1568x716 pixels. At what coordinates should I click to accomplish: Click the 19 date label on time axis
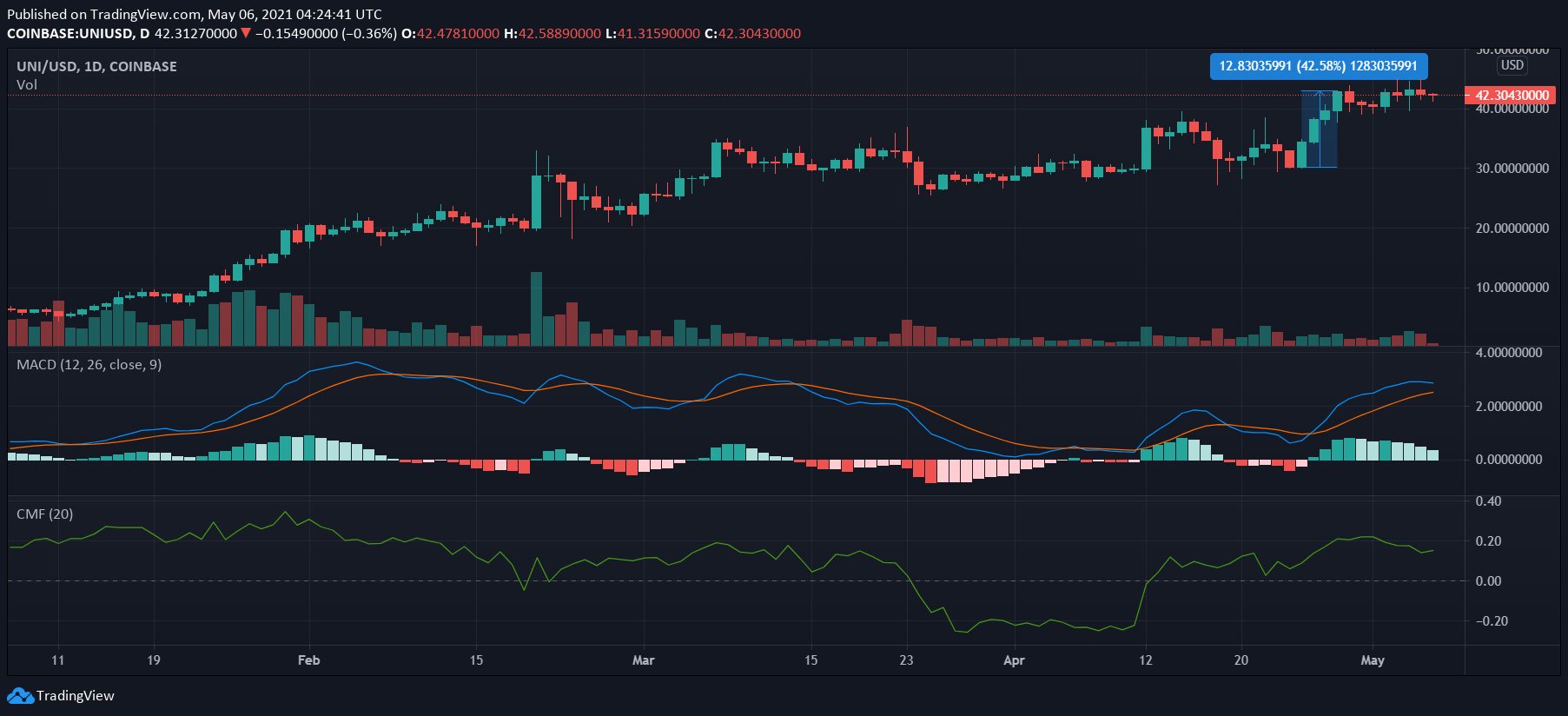(154, 660)
